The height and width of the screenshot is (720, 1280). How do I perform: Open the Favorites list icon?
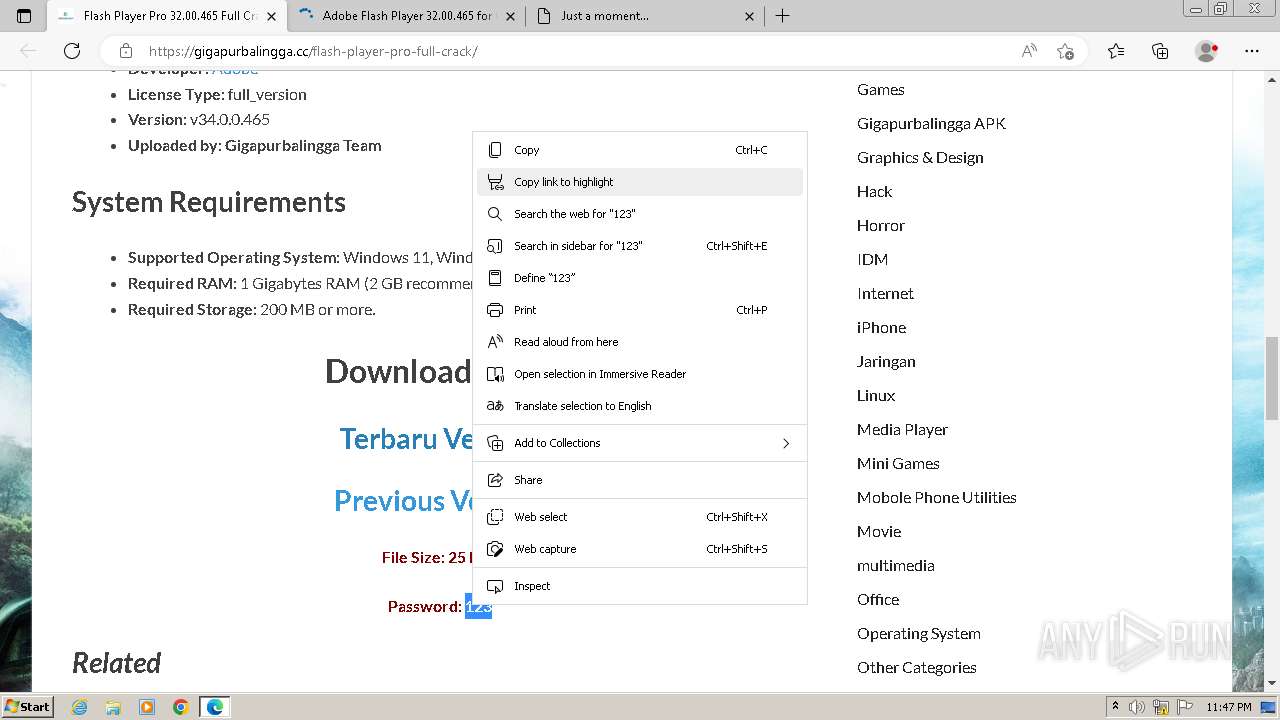point(1116,51)
